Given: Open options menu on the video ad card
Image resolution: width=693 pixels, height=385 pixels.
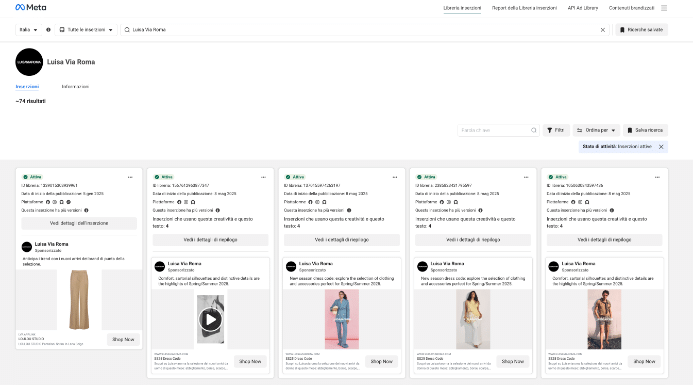Looking at the screenshot, I should click(x=263, y=177).
